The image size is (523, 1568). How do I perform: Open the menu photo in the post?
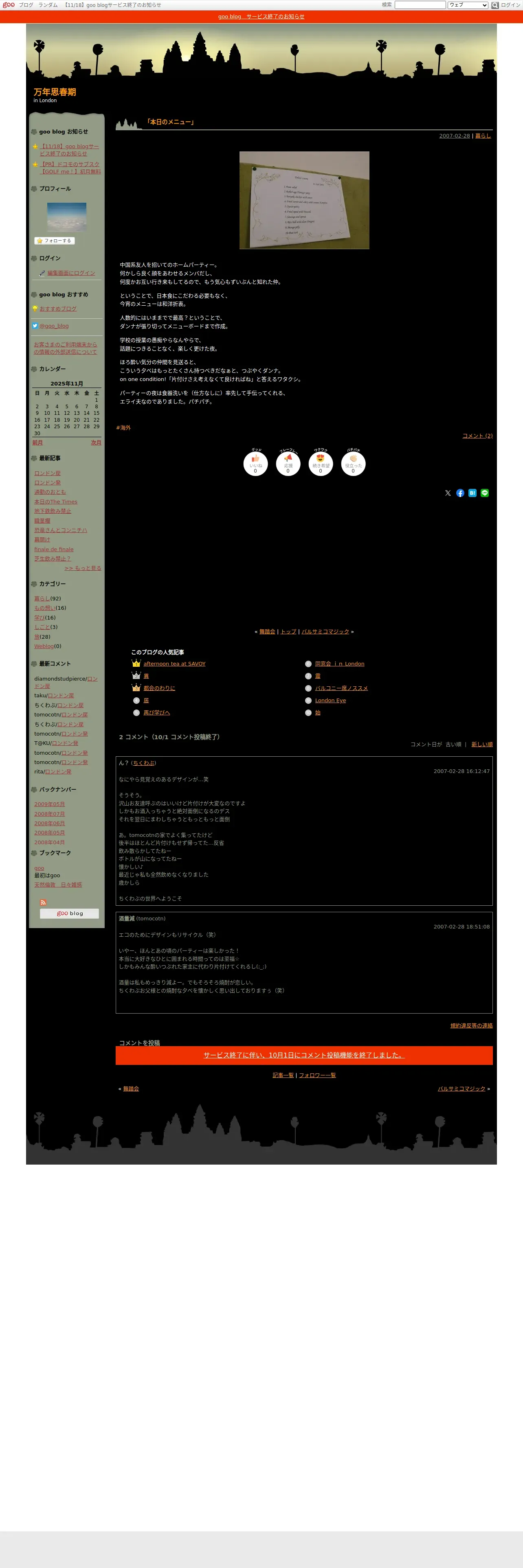tap(304, 200)
